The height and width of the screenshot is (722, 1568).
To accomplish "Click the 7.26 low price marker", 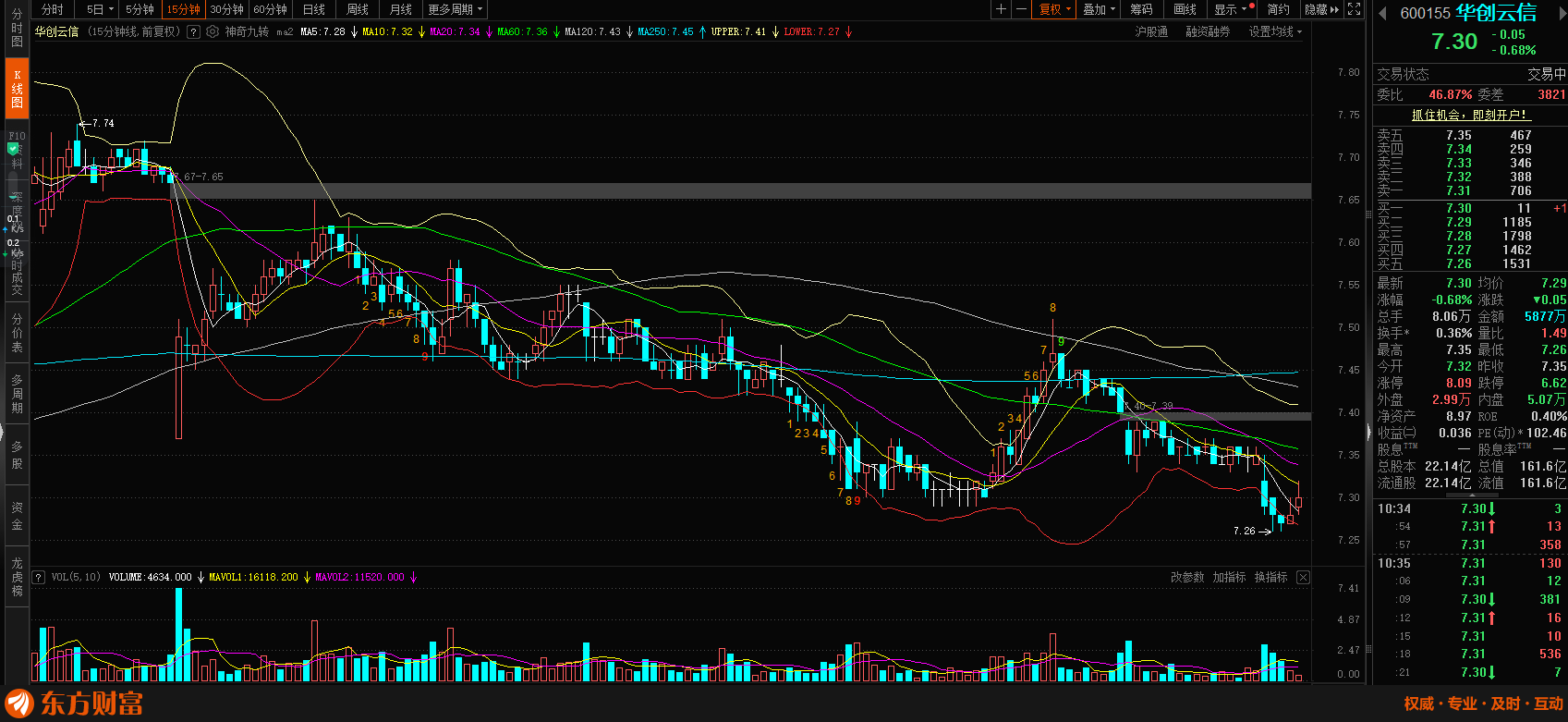I will tap(1252, 531).
